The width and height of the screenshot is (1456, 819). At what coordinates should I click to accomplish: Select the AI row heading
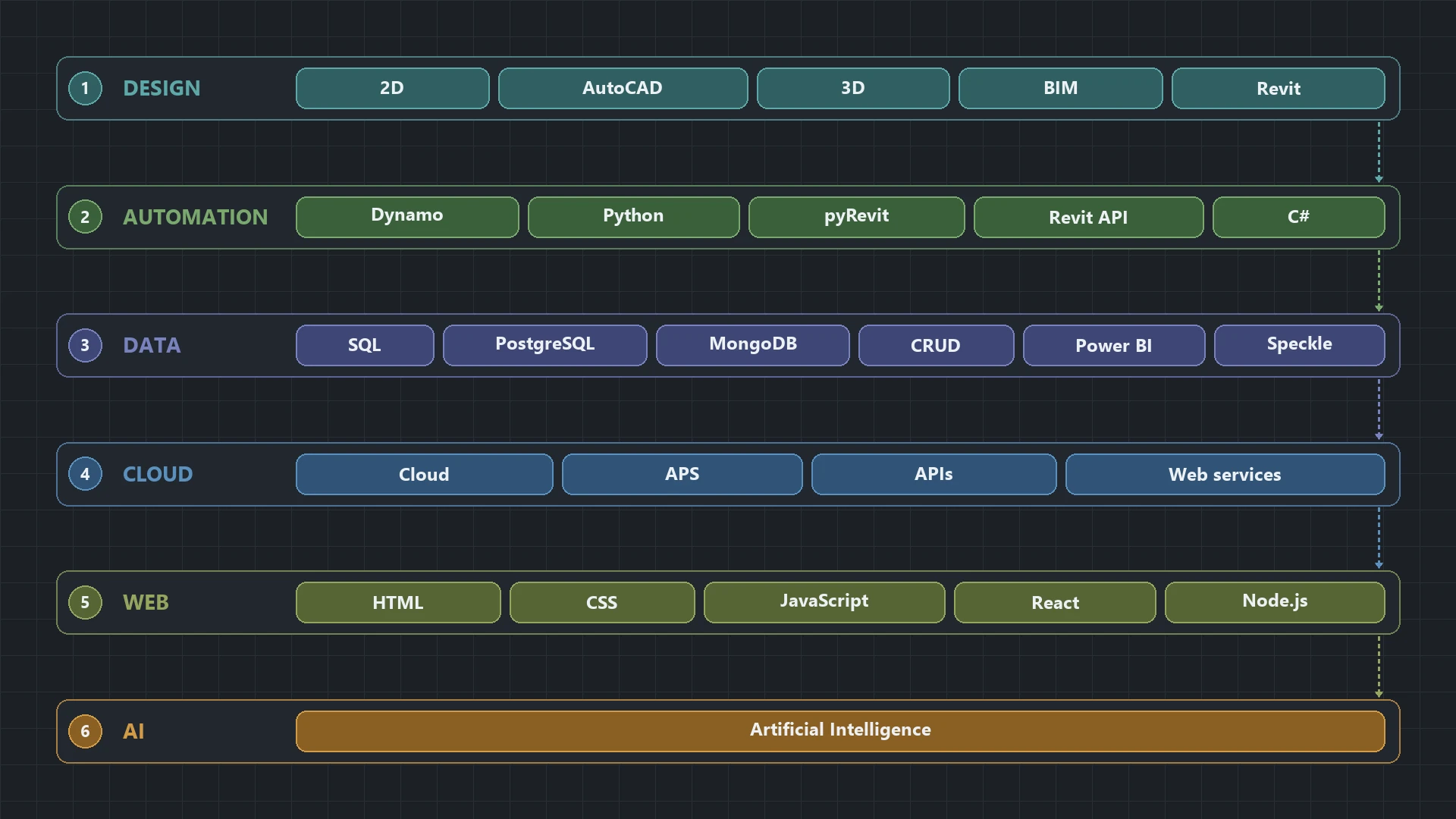click(133, 731)
